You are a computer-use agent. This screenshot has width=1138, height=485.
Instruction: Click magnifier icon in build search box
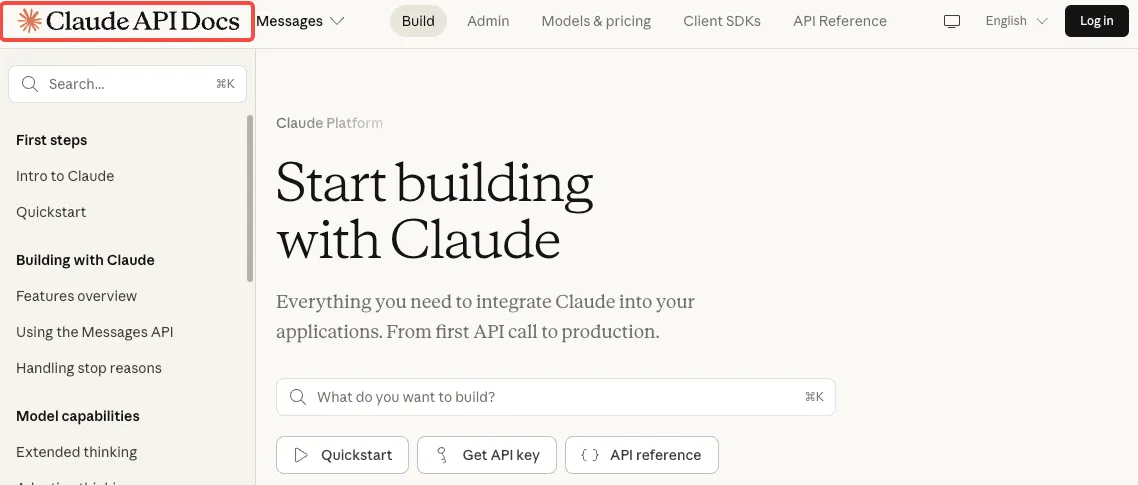pyautogui.click(x=298, y=397)
